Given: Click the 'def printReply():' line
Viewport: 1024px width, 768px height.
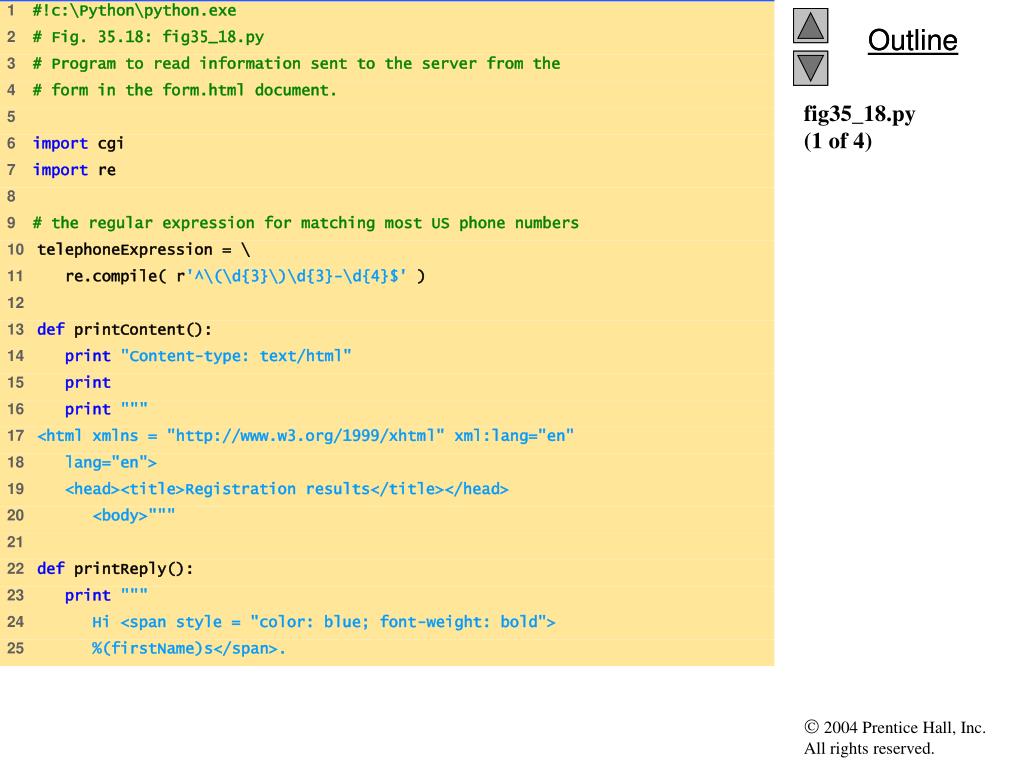Looking at the screenshot, I should click(115, 569).
